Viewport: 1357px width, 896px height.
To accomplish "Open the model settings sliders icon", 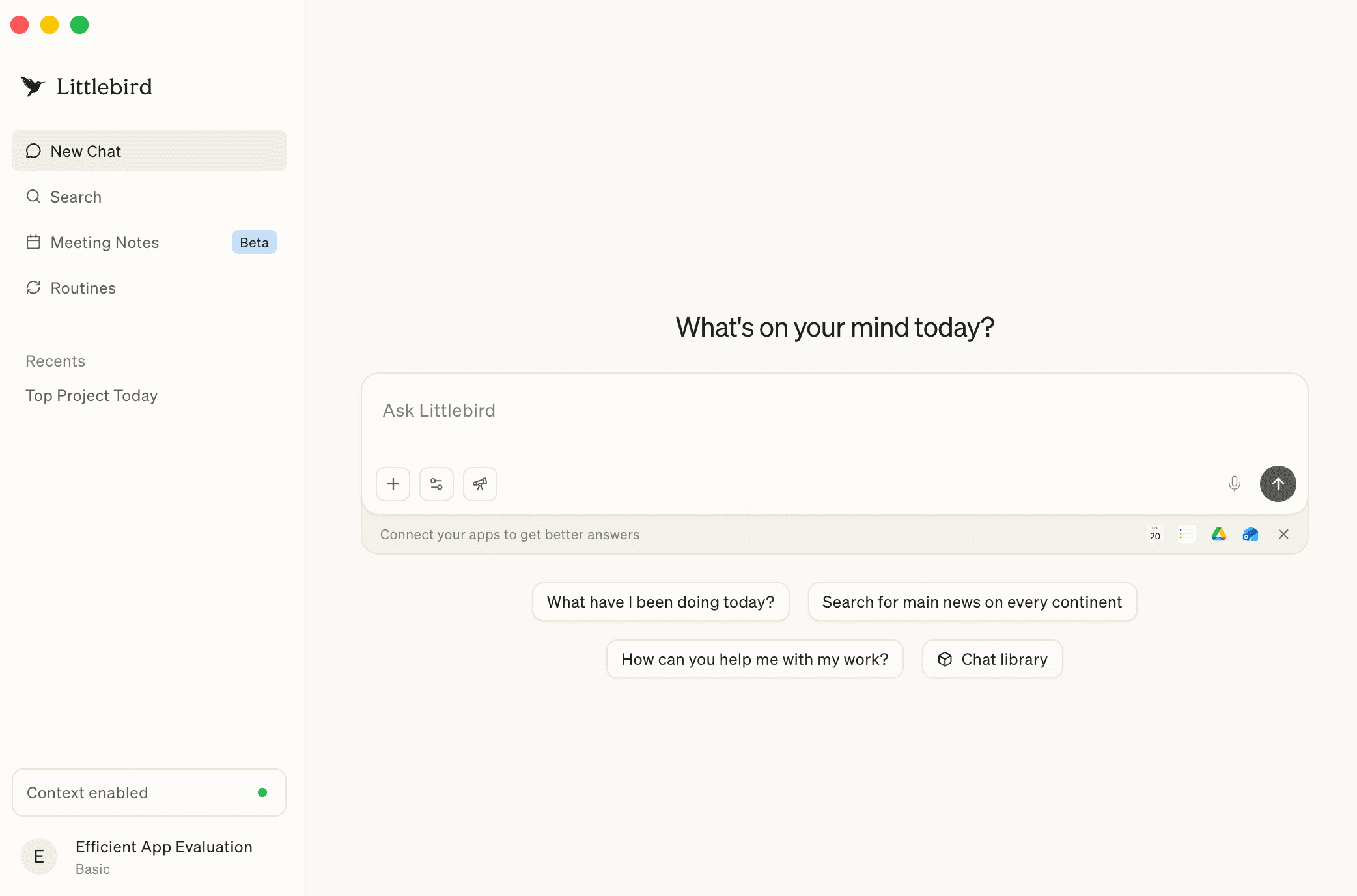I will coord(436,484).
